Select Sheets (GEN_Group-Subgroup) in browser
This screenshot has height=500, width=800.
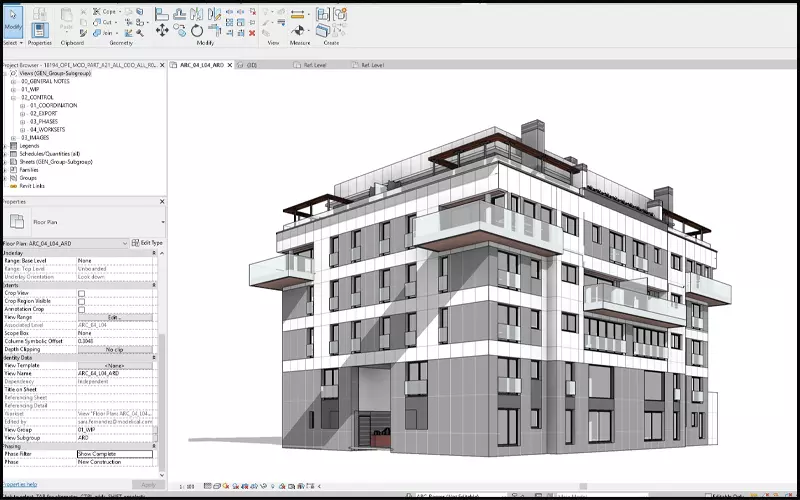point(56,162)
